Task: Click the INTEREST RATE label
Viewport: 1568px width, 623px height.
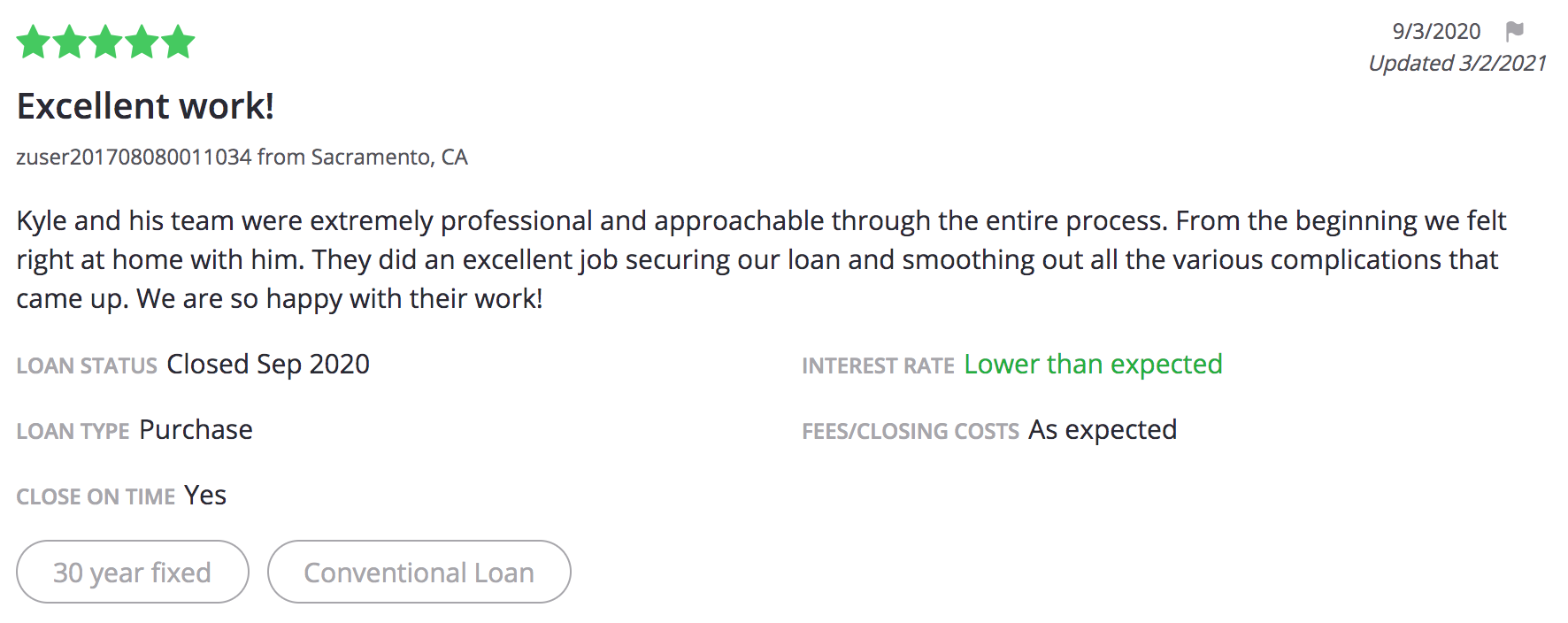Action: tap(878, 365)
